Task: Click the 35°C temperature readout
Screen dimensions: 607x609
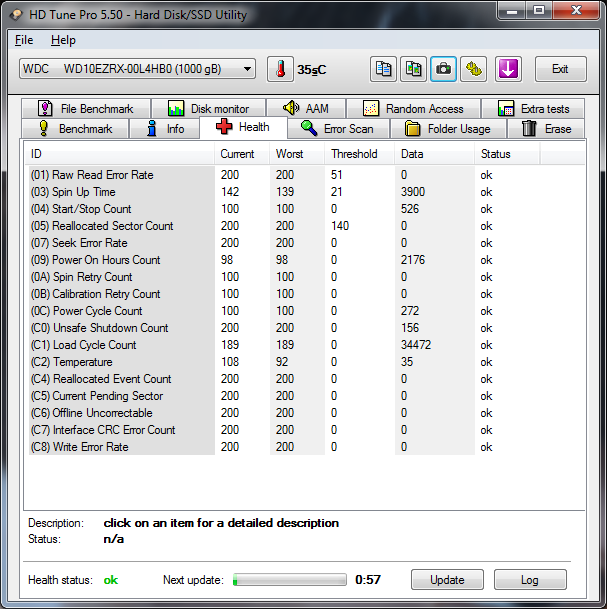Action: coord(312,70)
